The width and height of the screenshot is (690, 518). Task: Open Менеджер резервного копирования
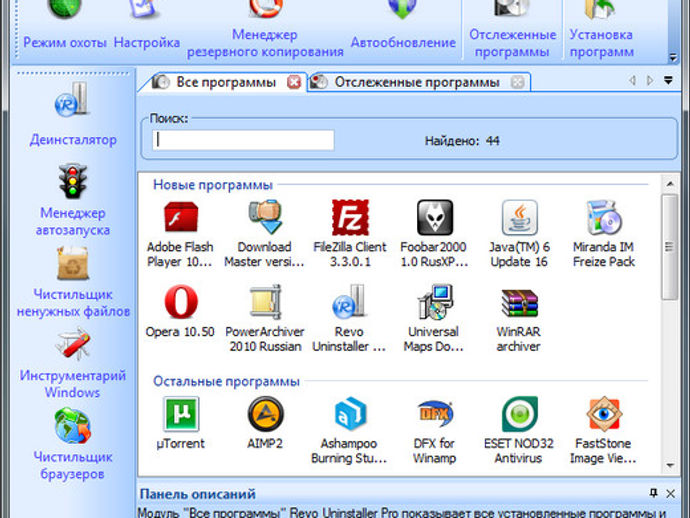(265, 31)
